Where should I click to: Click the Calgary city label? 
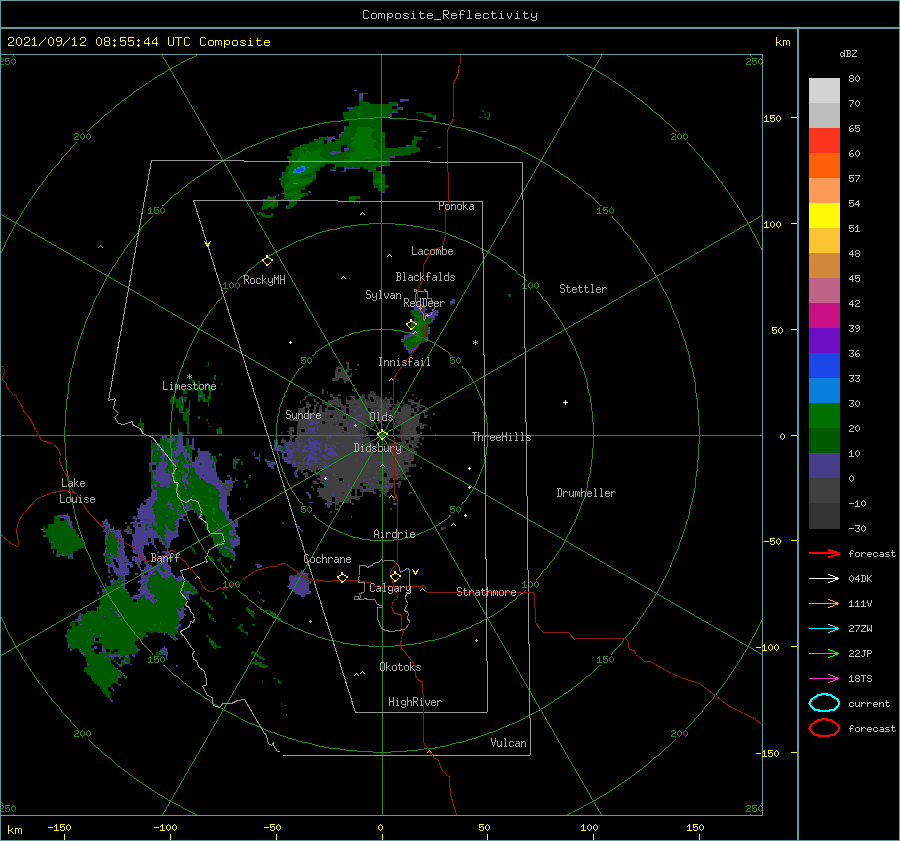click(x=390, y=588)
